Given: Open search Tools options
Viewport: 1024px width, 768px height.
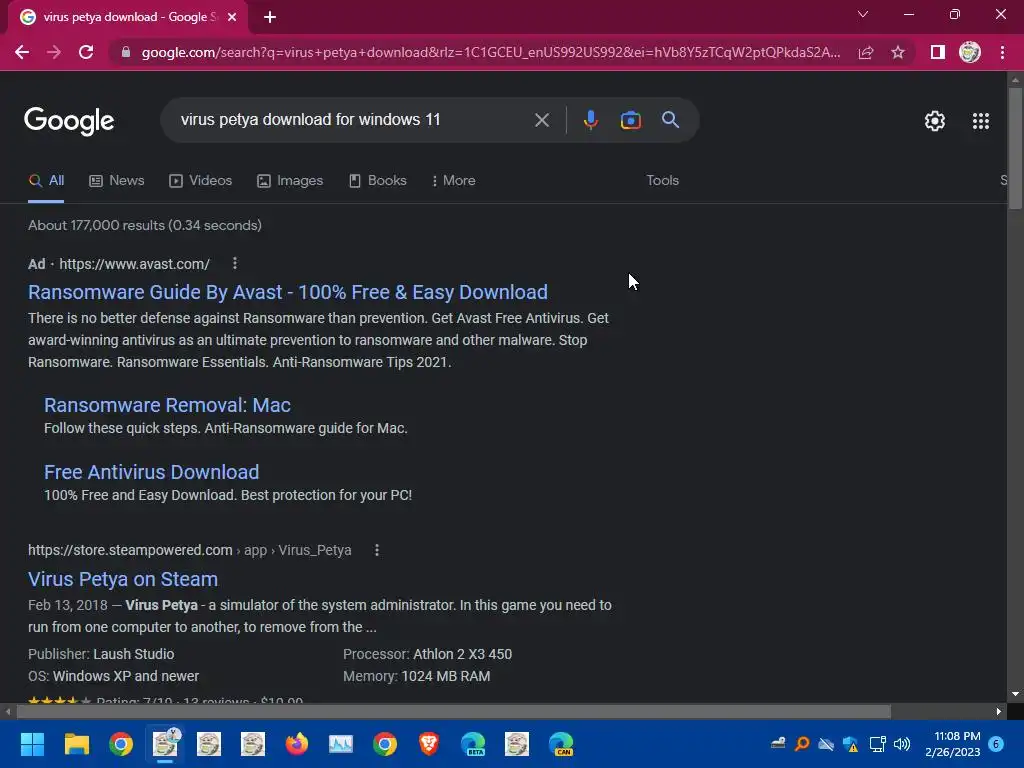Looking at the screenshot, I should (662, 181).
